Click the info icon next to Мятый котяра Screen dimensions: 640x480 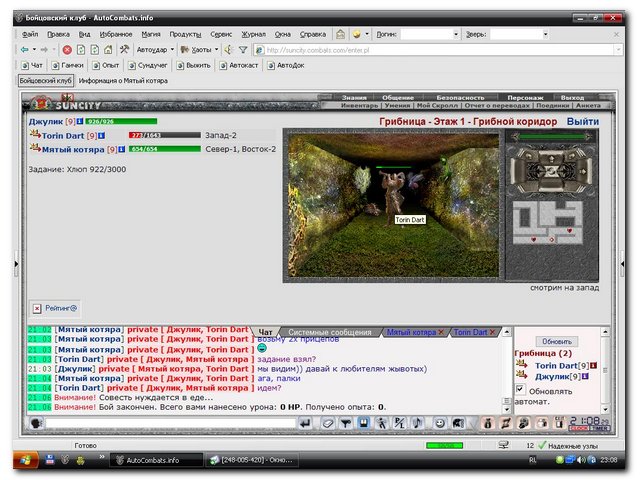point(122,149)
